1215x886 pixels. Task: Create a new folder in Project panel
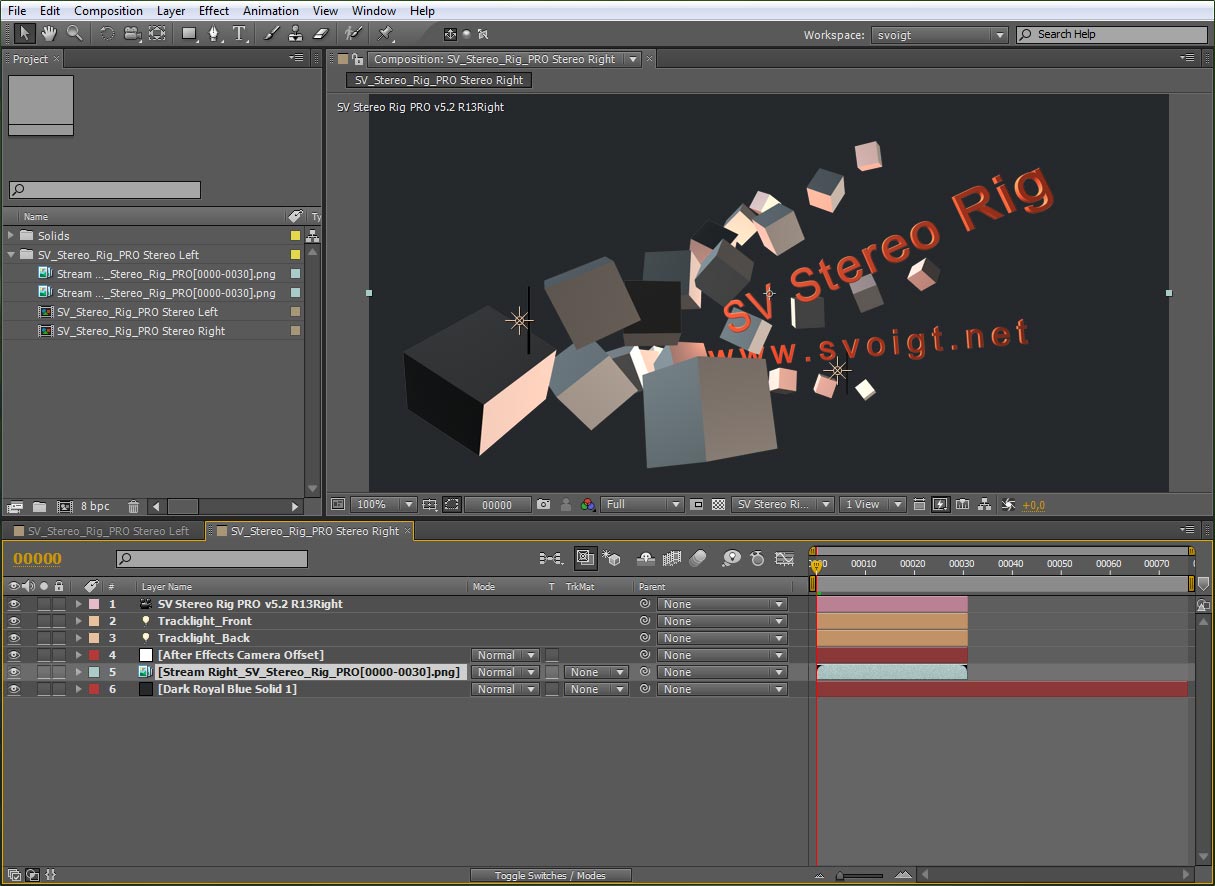point(39,507)
